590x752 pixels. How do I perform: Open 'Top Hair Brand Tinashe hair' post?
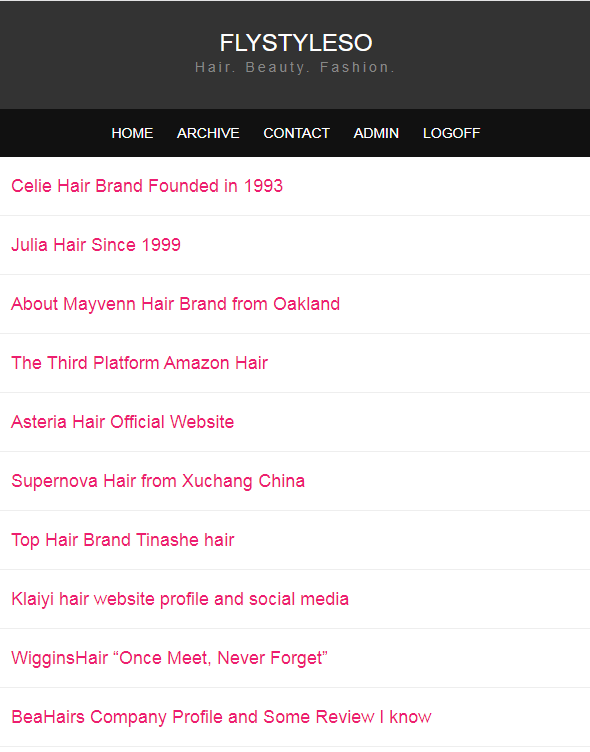point(122,540)
